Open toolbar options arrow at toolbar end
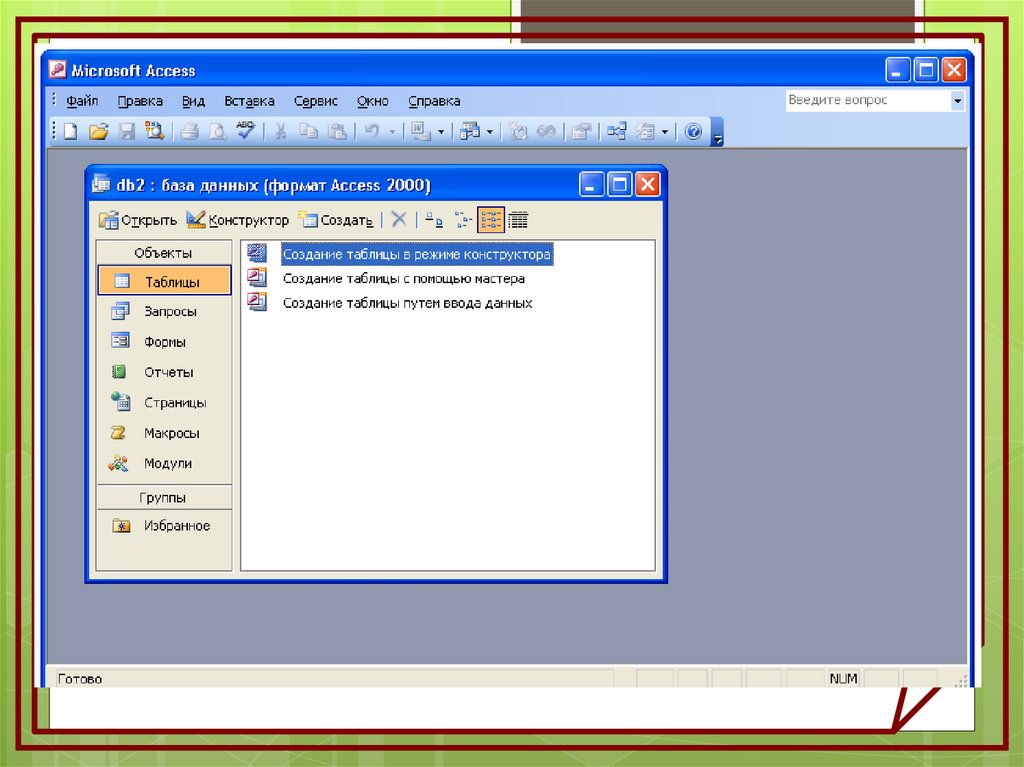1024x767 pixels. pos(717,132)
